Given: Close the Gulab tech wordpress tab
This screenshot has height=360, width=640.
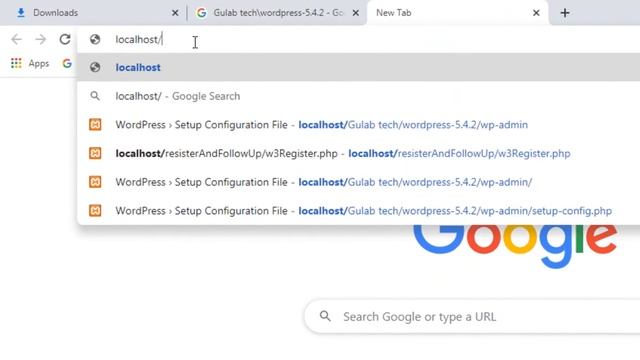Looking at the screenshot, I should pos(356,13).
